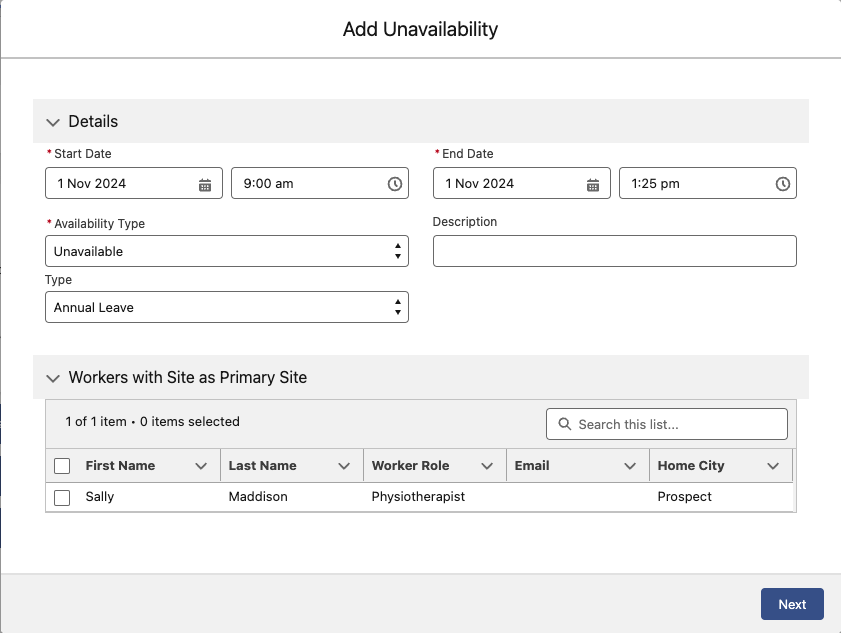Click the search magnifier icon in list

click(565, 424)
